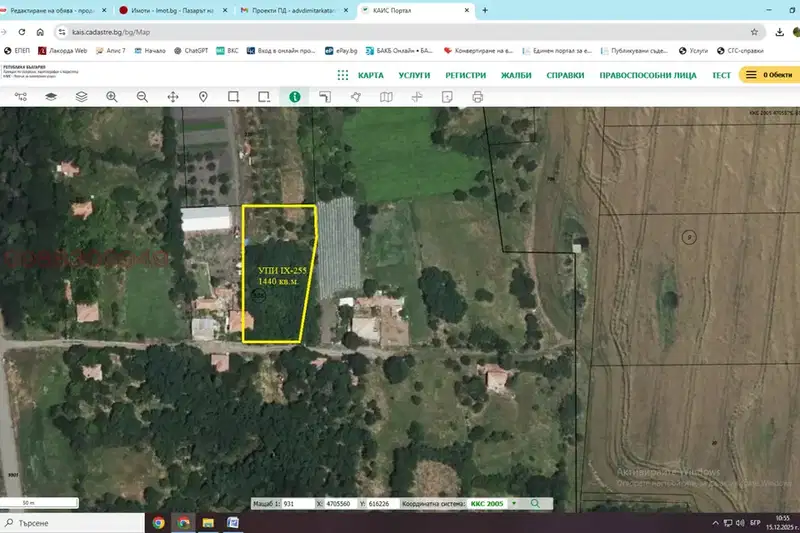Toggle the green info identify tool
The height and width of the screenshot is (533, 800).
click(x=294, y=97)
